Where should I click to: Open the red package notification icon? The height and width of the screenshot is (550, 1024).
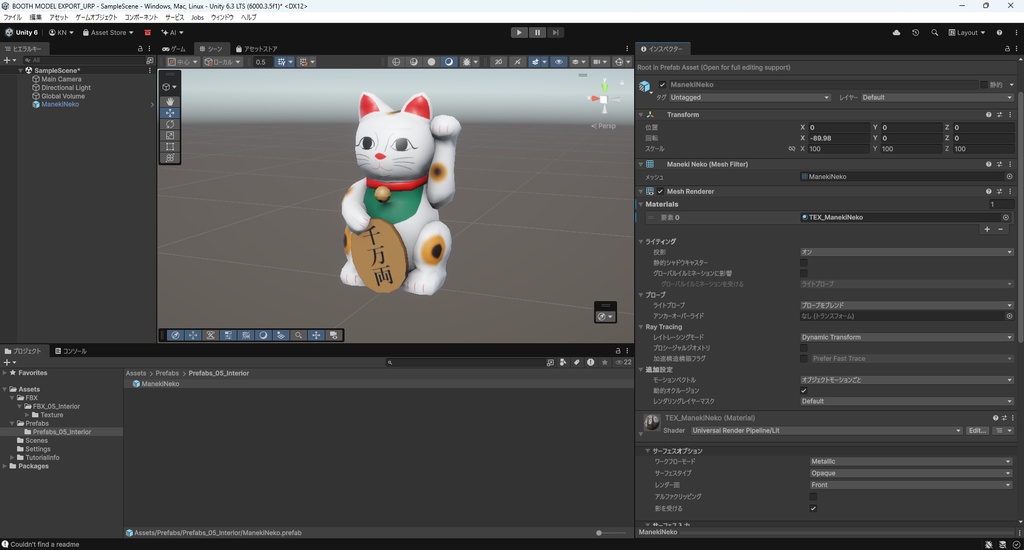148,33
